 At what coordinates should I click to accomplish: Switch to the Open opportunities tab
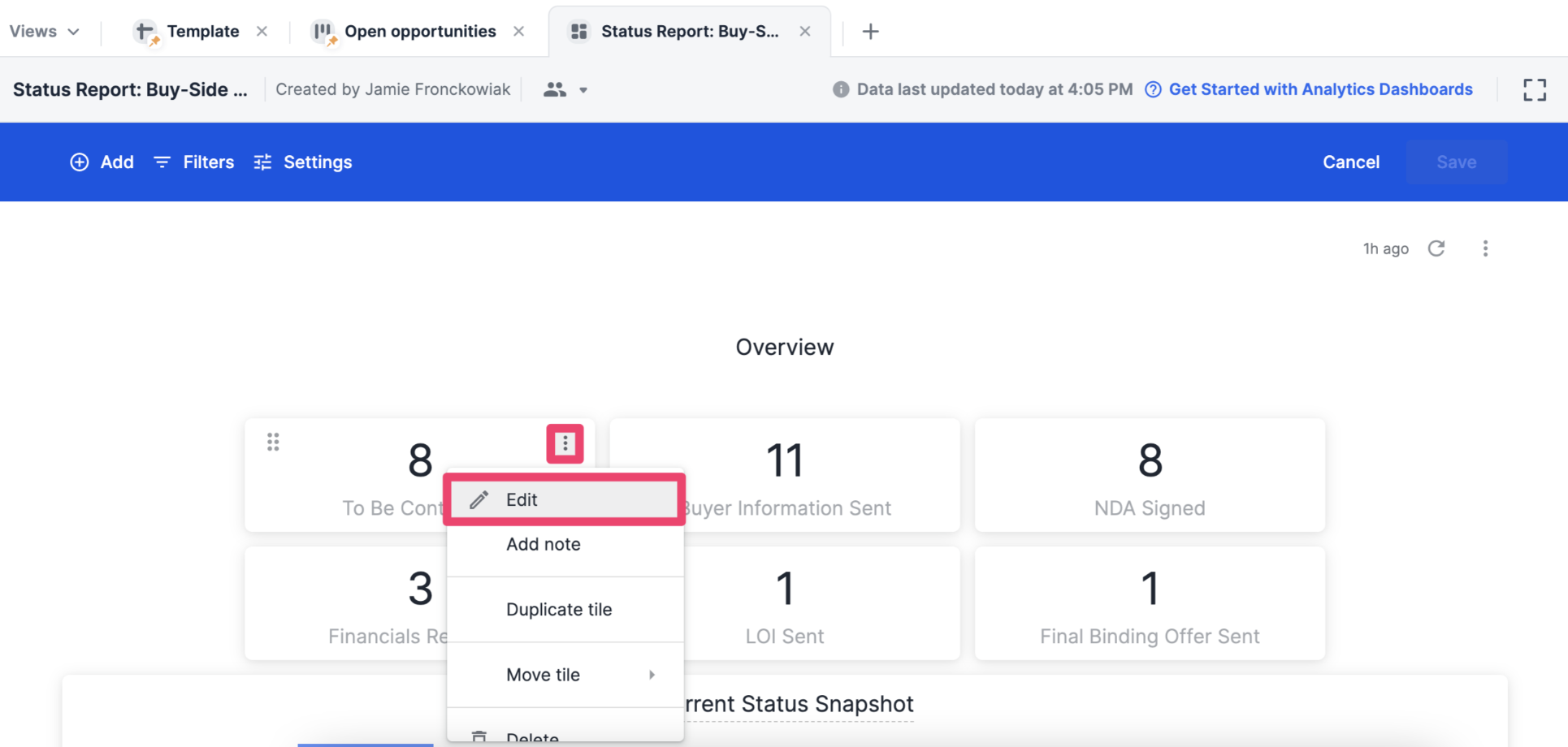420,31
